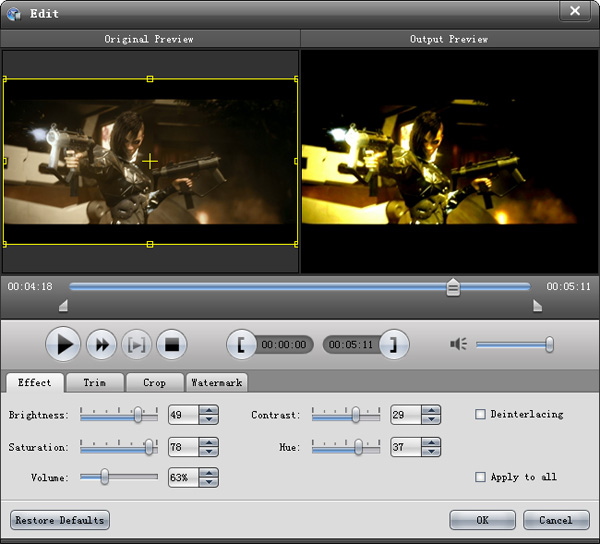
Task: Decrease Contrast with the down arrow
Action: click(x=431, y=419)
